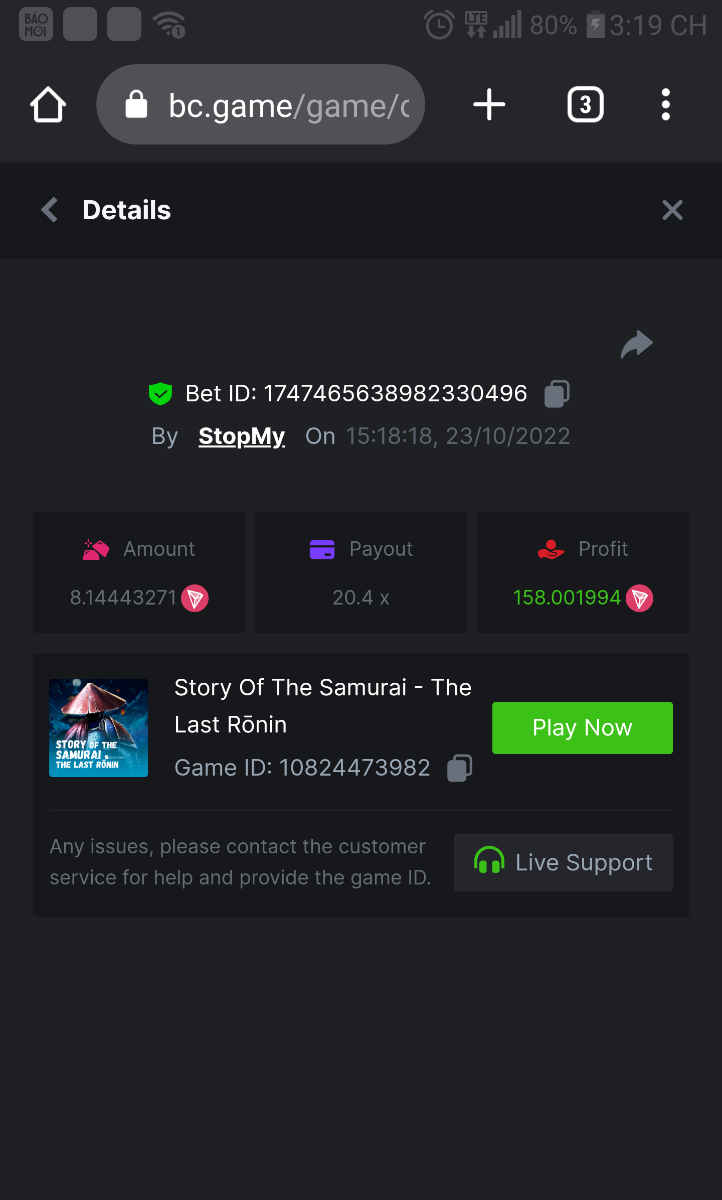
Task: Open the browser three-dot menu
Action: [666, 105]
